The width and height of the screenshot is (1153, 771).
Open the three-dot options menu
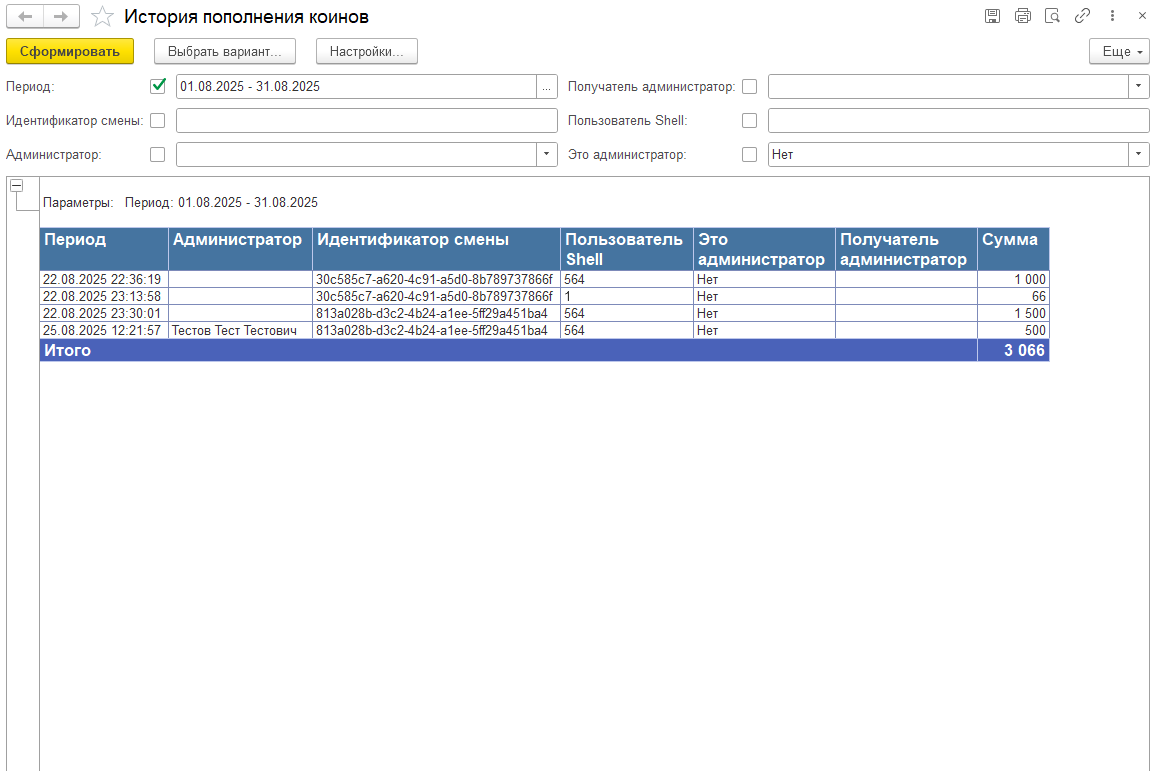[1112, 16]
